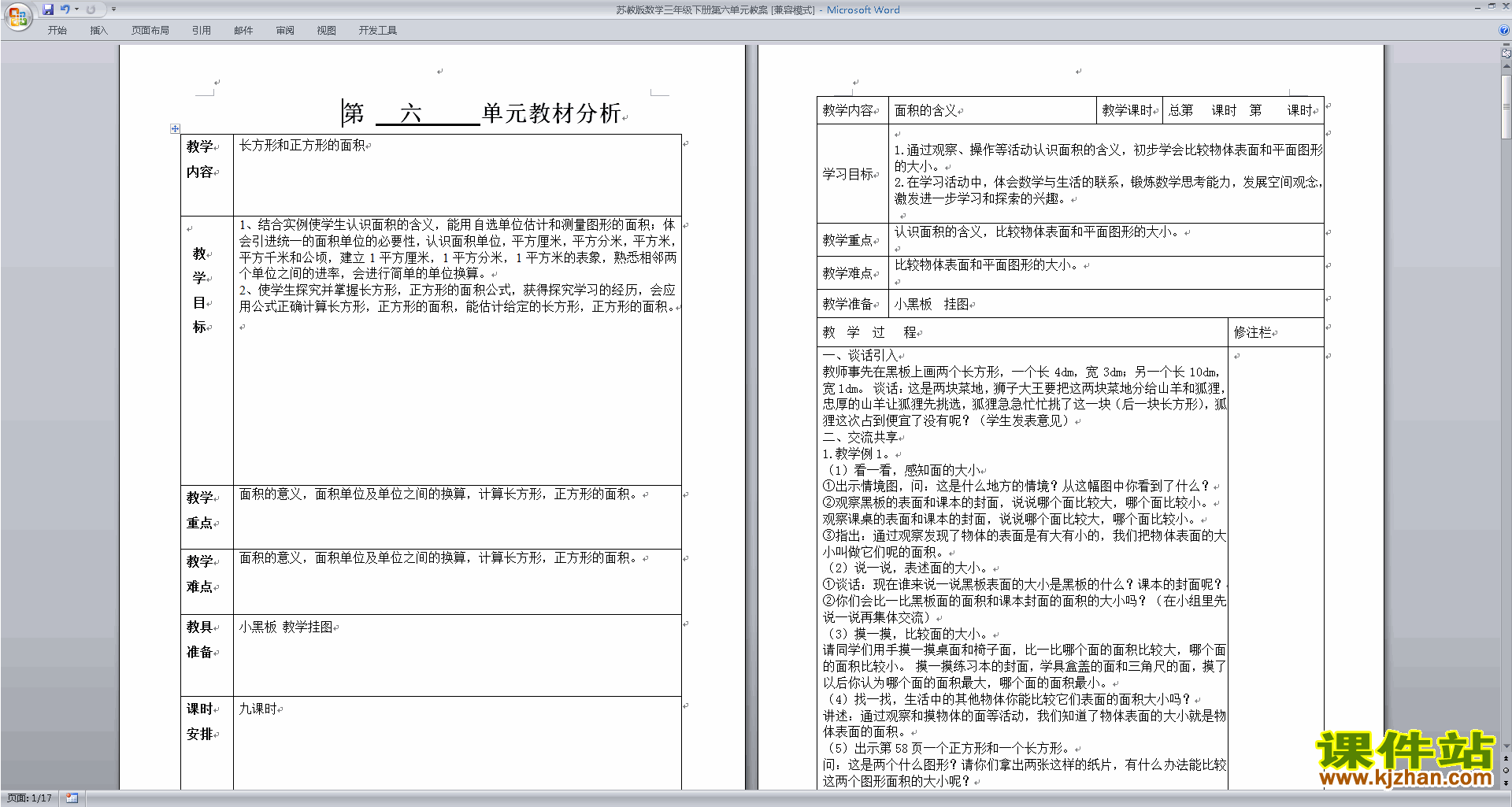This screenshot has width=1512, height=807.
Task: Save the document with the floppy icon
Action: pos(48,9)
